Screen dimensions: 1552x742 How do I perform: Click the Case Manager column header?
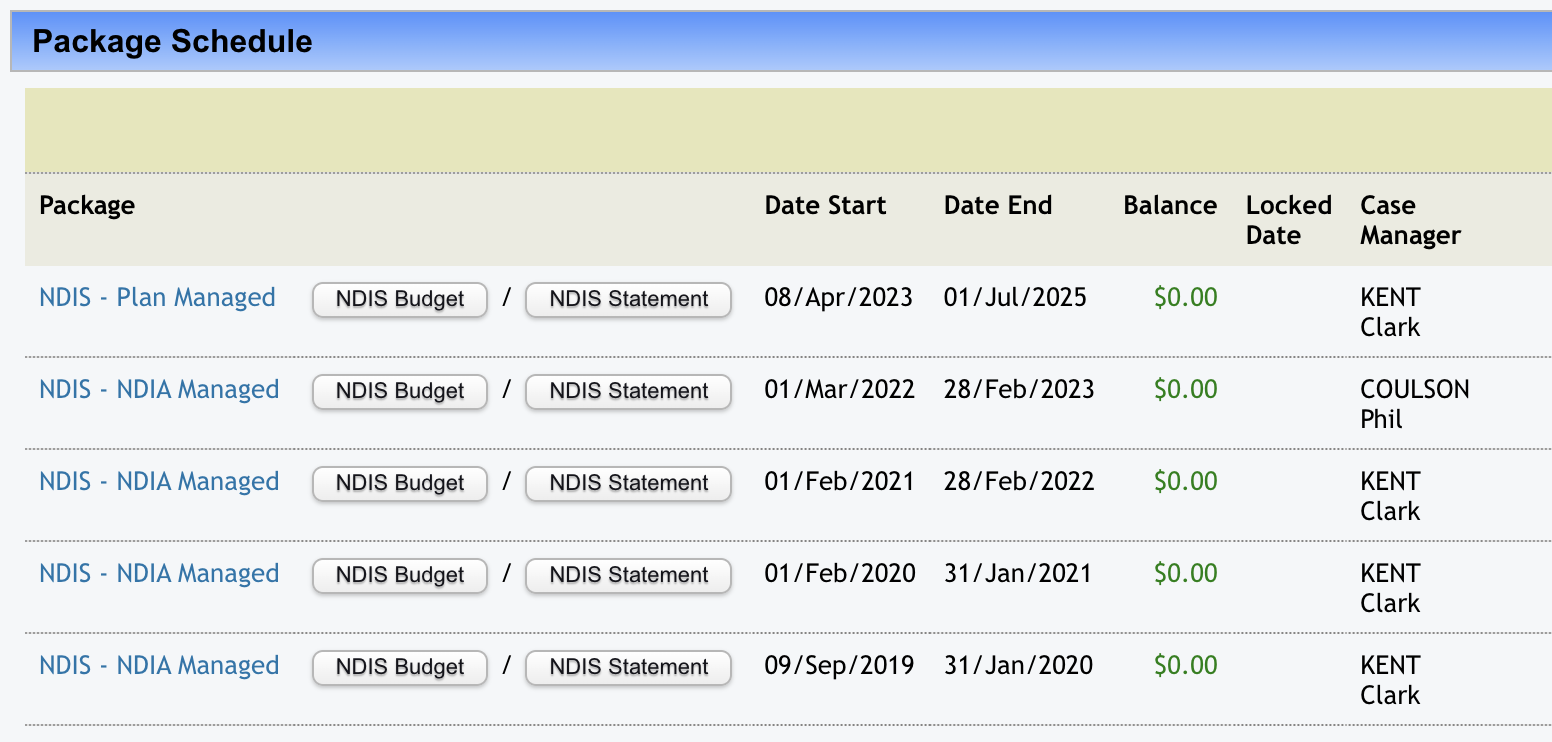(1410, 220)
